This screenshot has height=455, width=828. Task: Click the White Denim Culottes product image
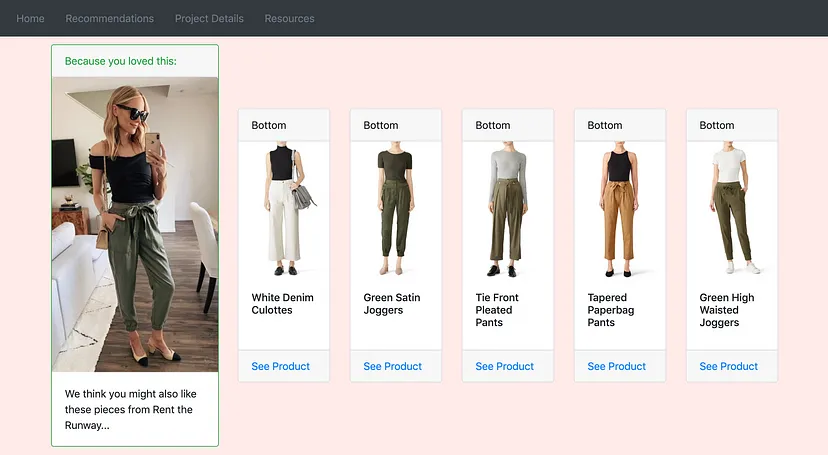pyautogui.click(x=284, y=211)
